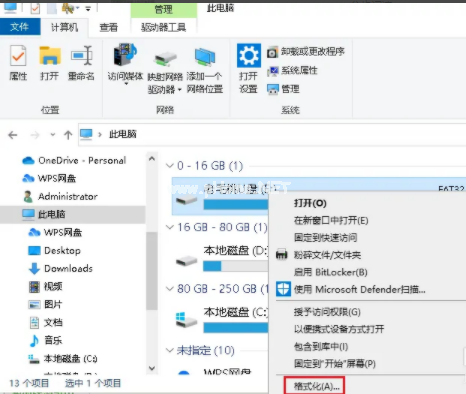Open the Drive Tools (驱动器工具) tab

coord(163,27)
